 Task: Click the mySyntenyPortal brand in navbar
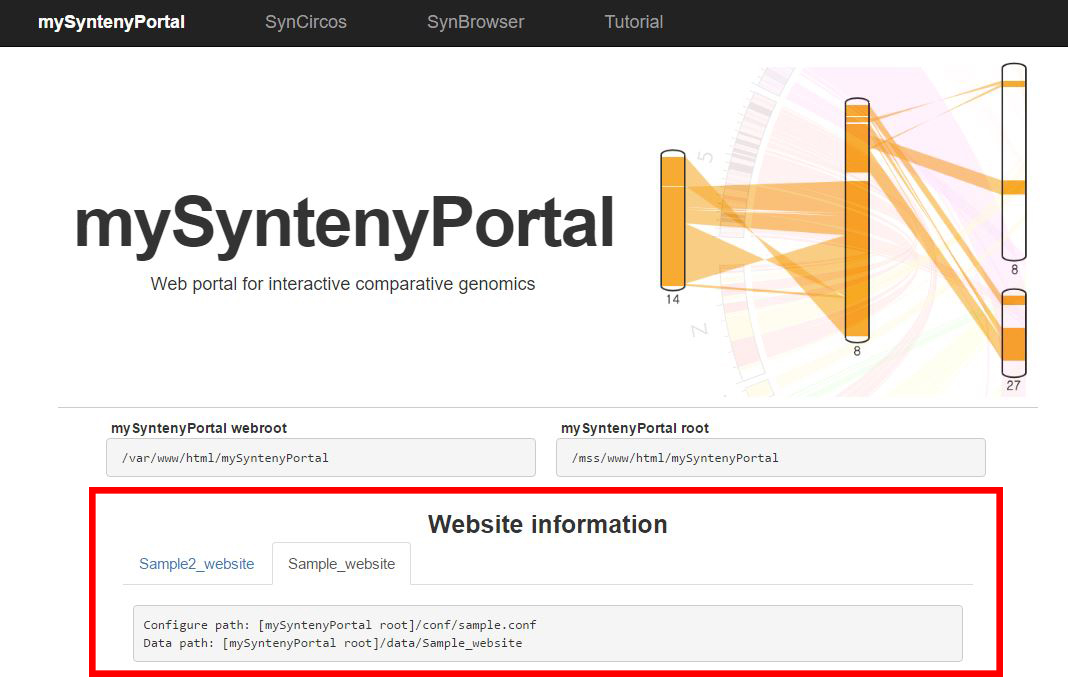point(111,22)
